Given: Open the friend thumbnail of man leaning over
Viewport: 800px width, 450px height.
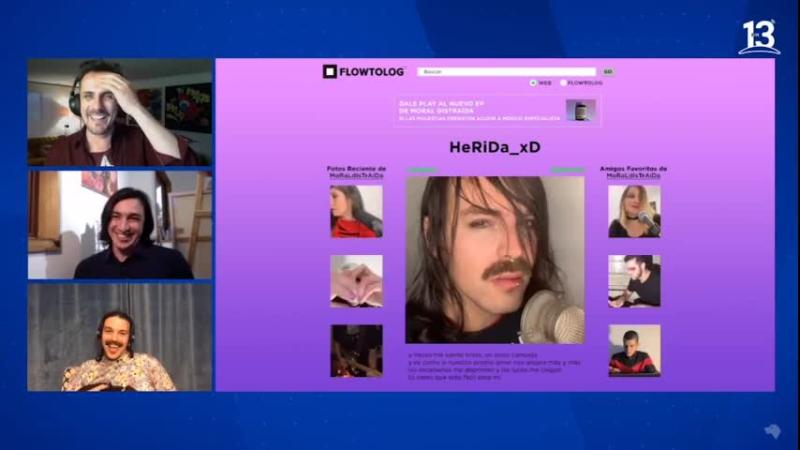Looking at the screenshot, I should coord(634,281).
